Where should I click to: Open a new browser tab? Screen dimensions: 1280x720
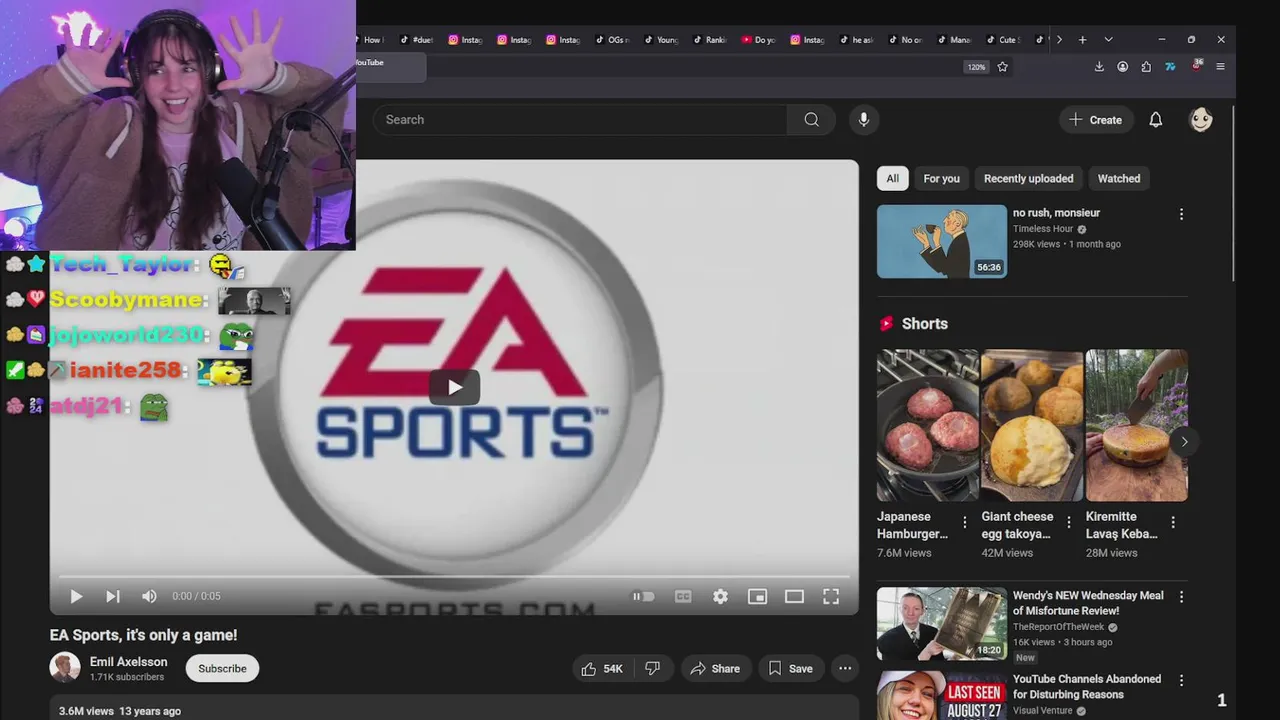[1082, 40]
